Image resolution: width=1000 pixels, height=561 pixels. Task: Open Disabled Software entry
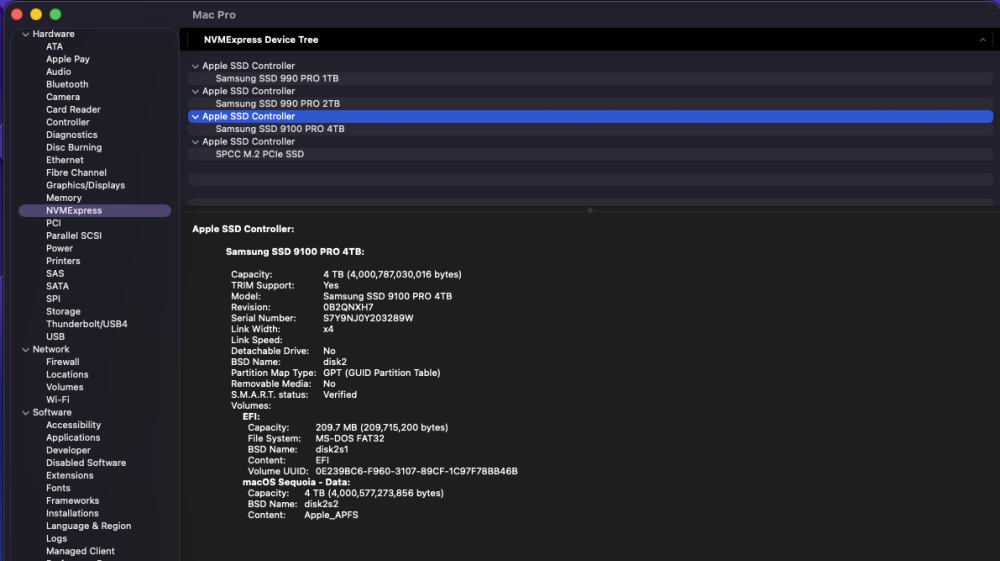(x=86, y=463)
